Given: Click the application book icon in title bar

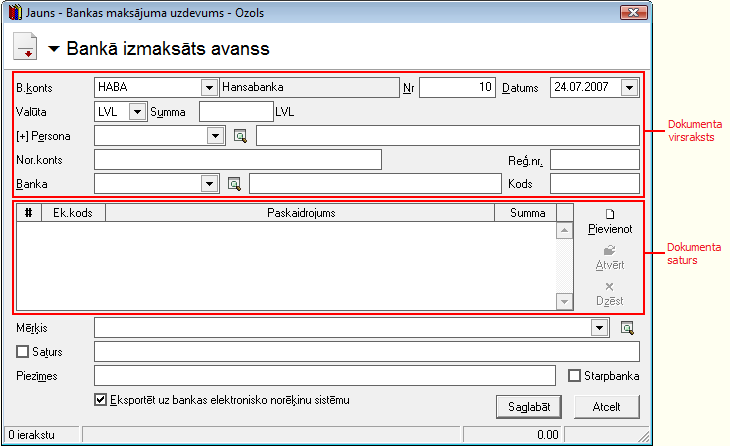Looking at the screenshot, I should pos(15,12).
